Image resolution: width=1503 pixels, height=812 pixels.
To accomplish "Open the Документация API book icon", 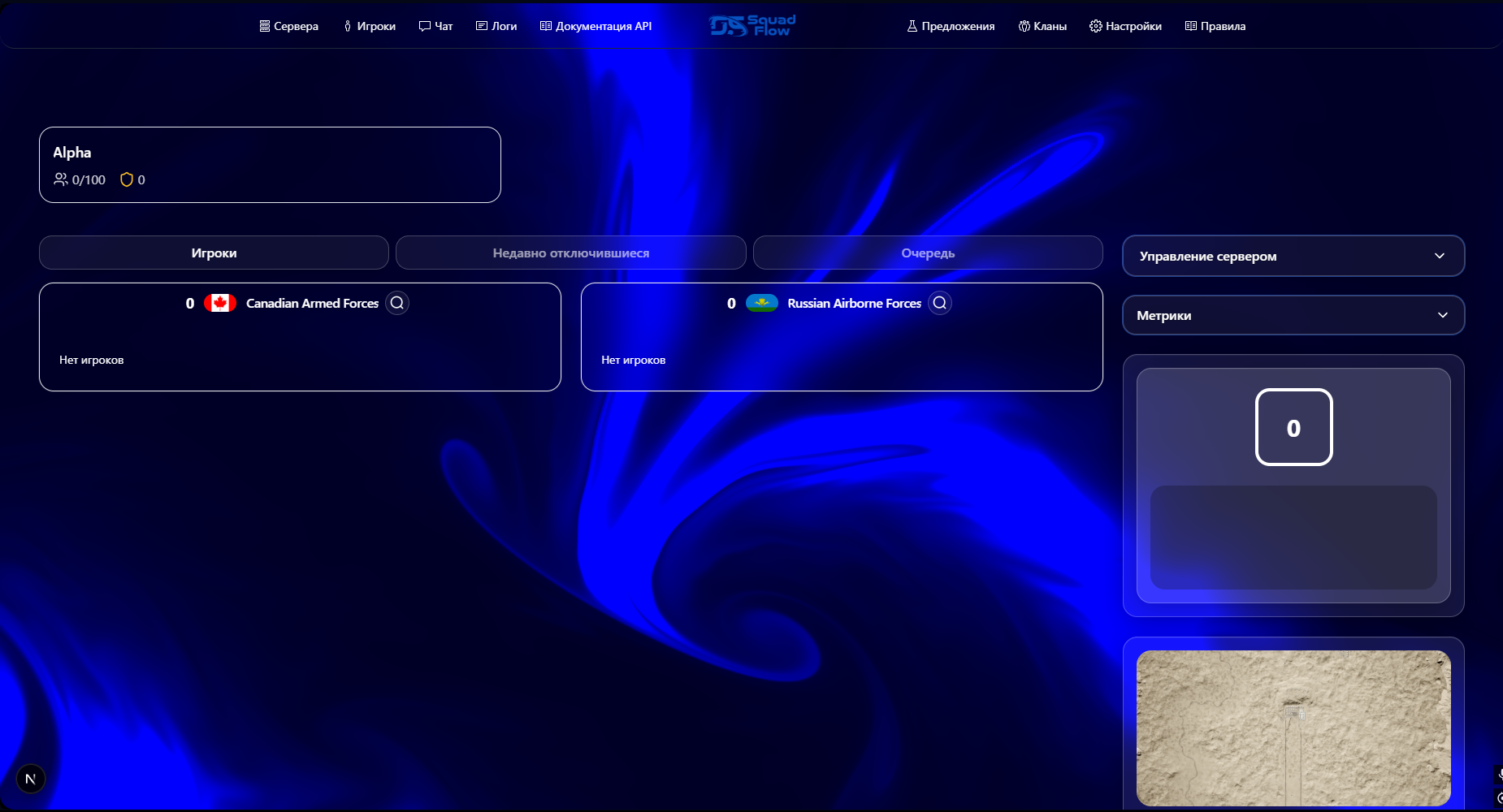I will (x=544, y=25).
